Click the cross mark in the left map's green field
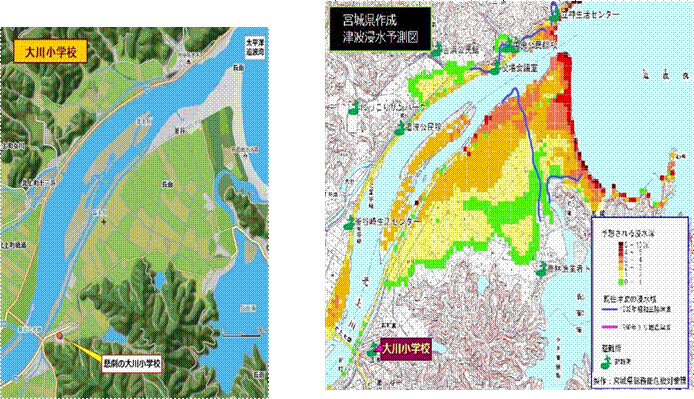The width and height of the screenshot is (694, 399). 103,221
